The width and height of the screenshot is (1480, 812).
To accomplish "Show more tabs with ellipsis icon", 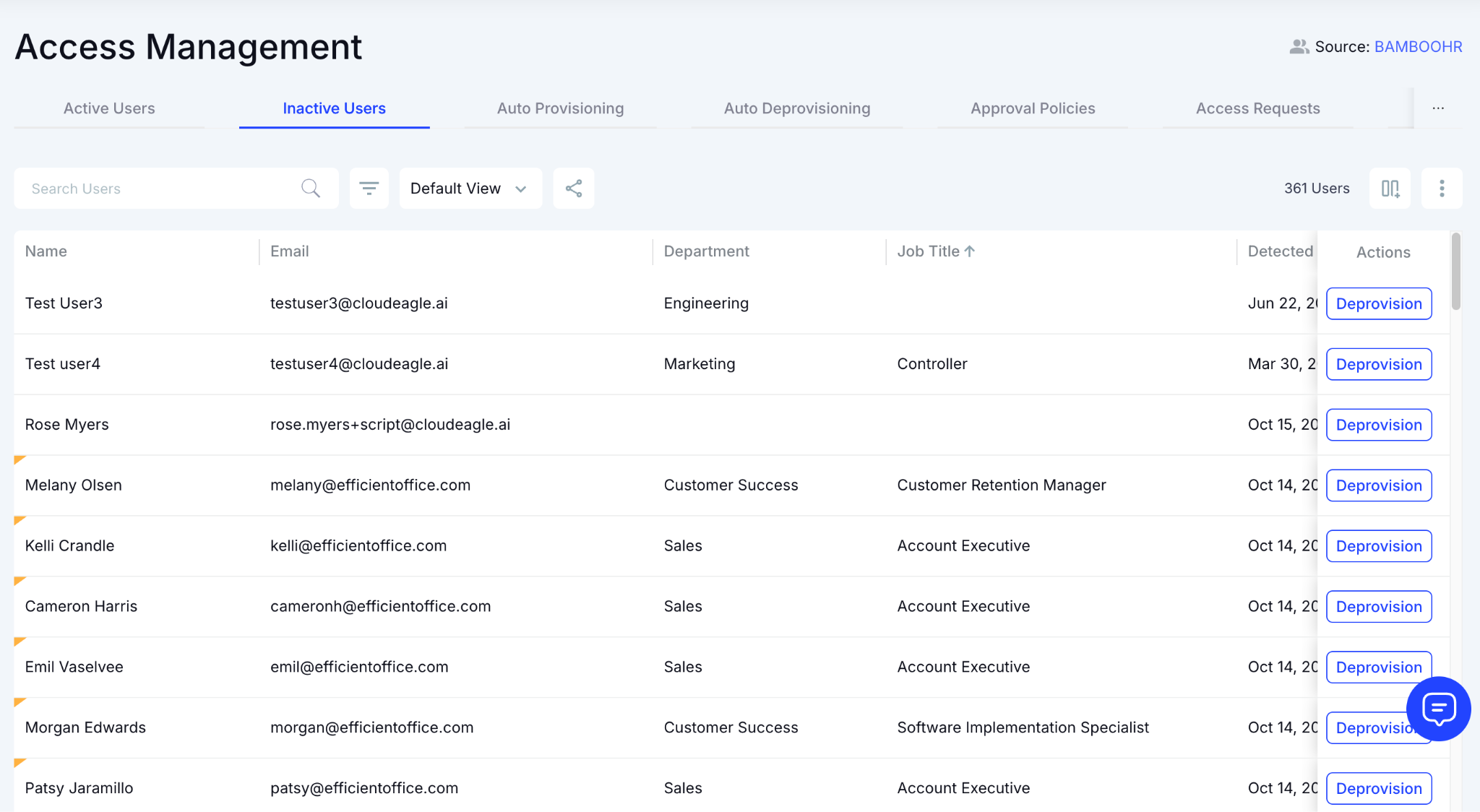I will (x=1438, y=108).
